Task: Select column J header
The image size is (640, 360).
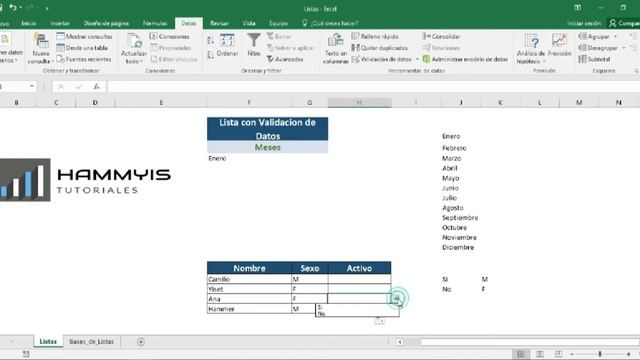Action: click(461, 102)
